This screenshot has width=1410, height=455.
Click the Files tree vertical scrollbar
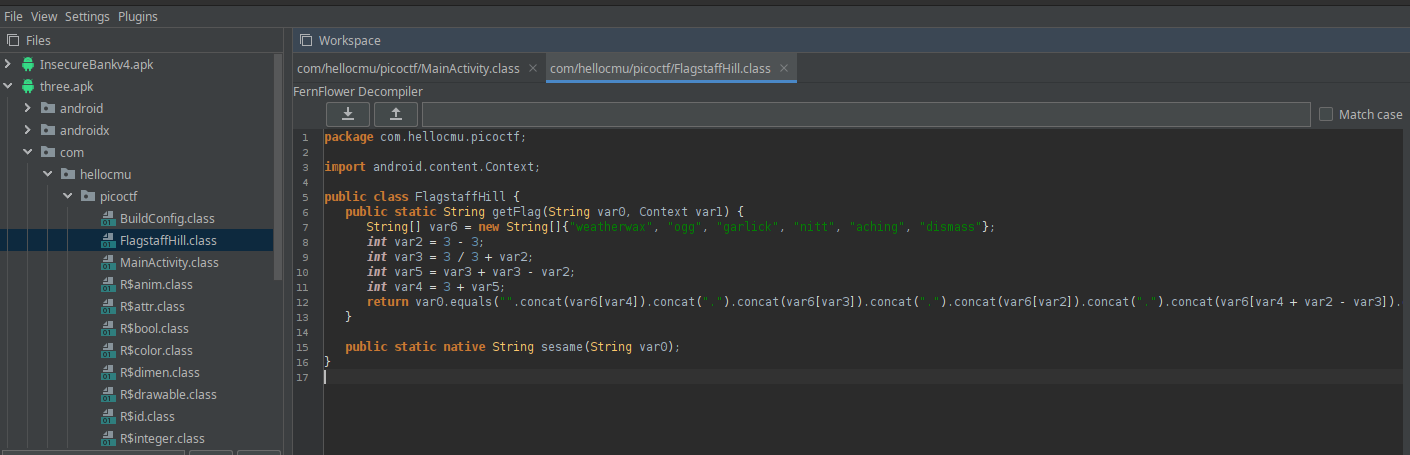[x=278, y=166]
